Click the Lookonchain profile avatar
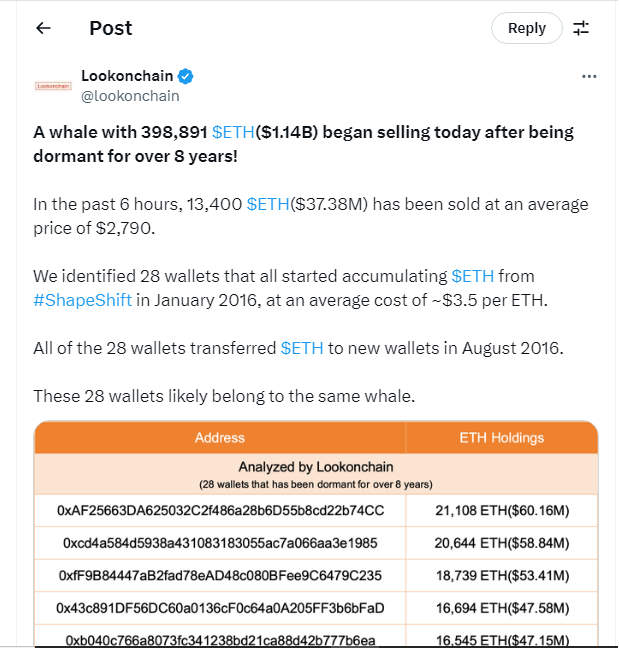619x649 pixels. coord(53,86)
